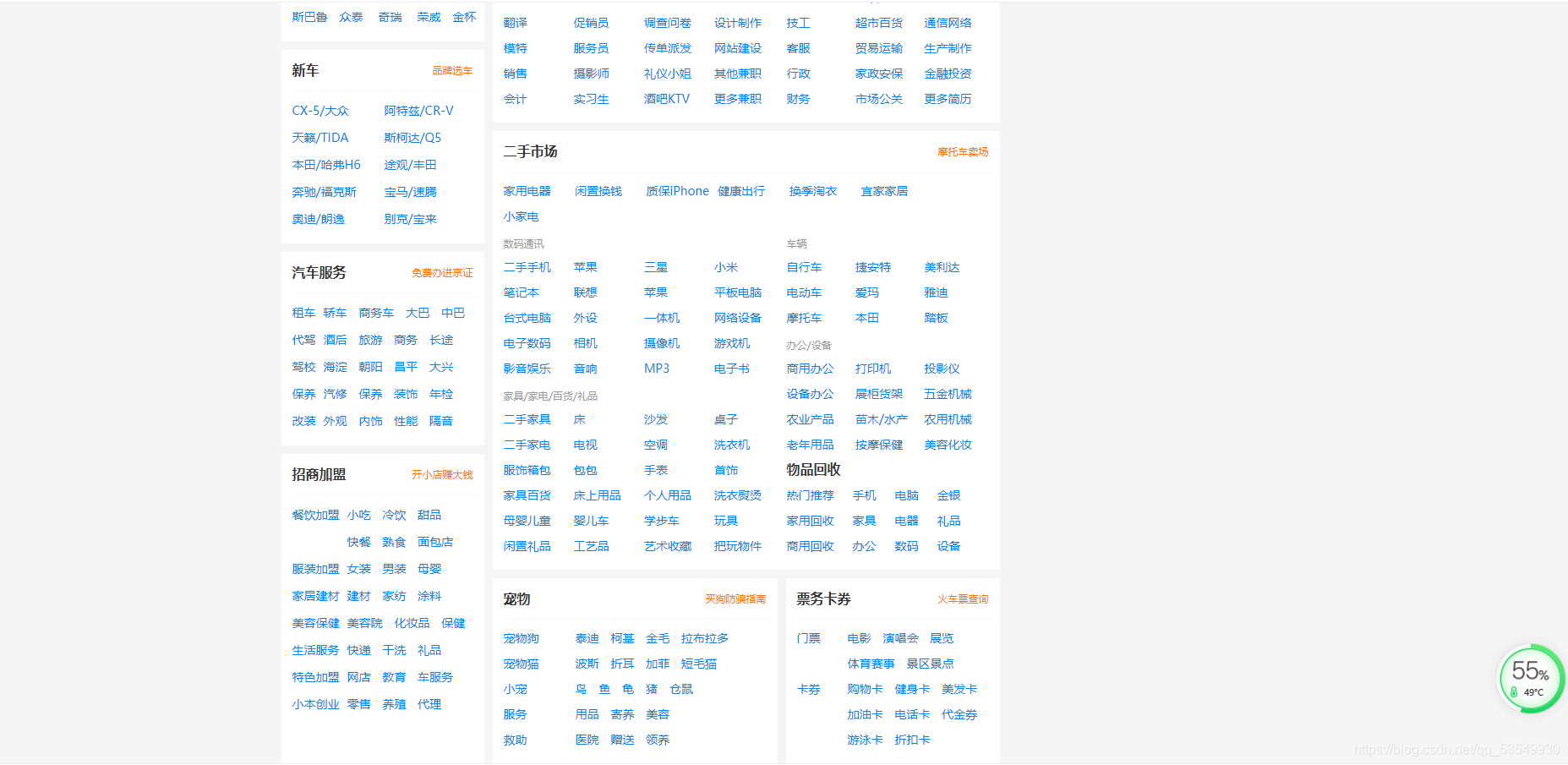Image resolution: width=1568 pixels, height=765 pixels.
Task: Click the 拉布拉多 dog breed link
Action: point(705,638)
